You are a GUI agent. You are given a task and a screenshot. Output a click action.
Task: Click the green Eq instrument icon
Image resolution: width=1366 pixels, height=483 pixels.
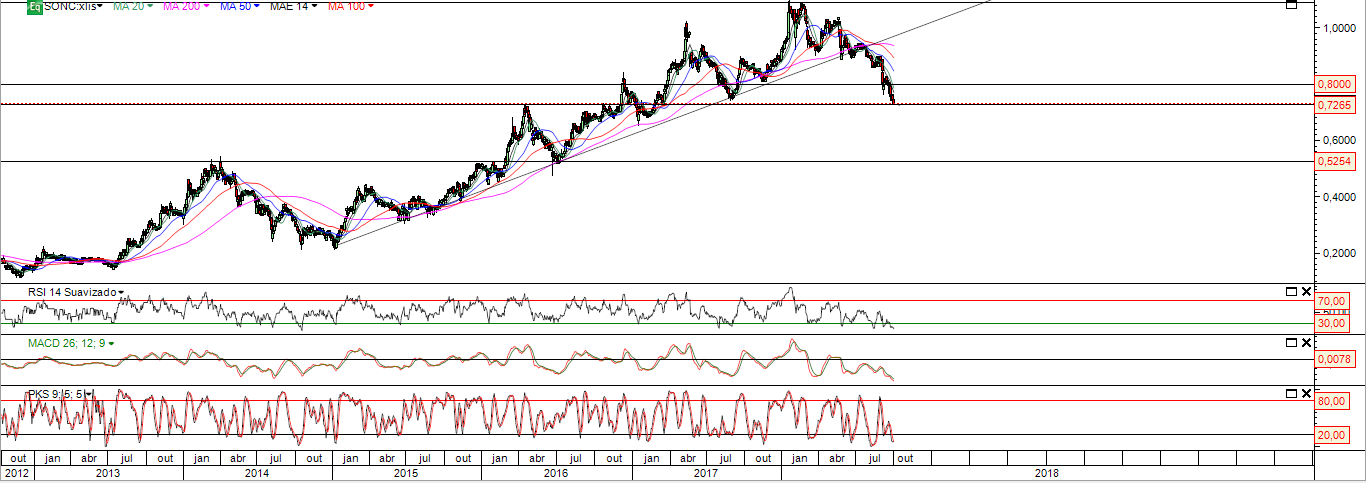pyautogui.click(x=34, y=6)
